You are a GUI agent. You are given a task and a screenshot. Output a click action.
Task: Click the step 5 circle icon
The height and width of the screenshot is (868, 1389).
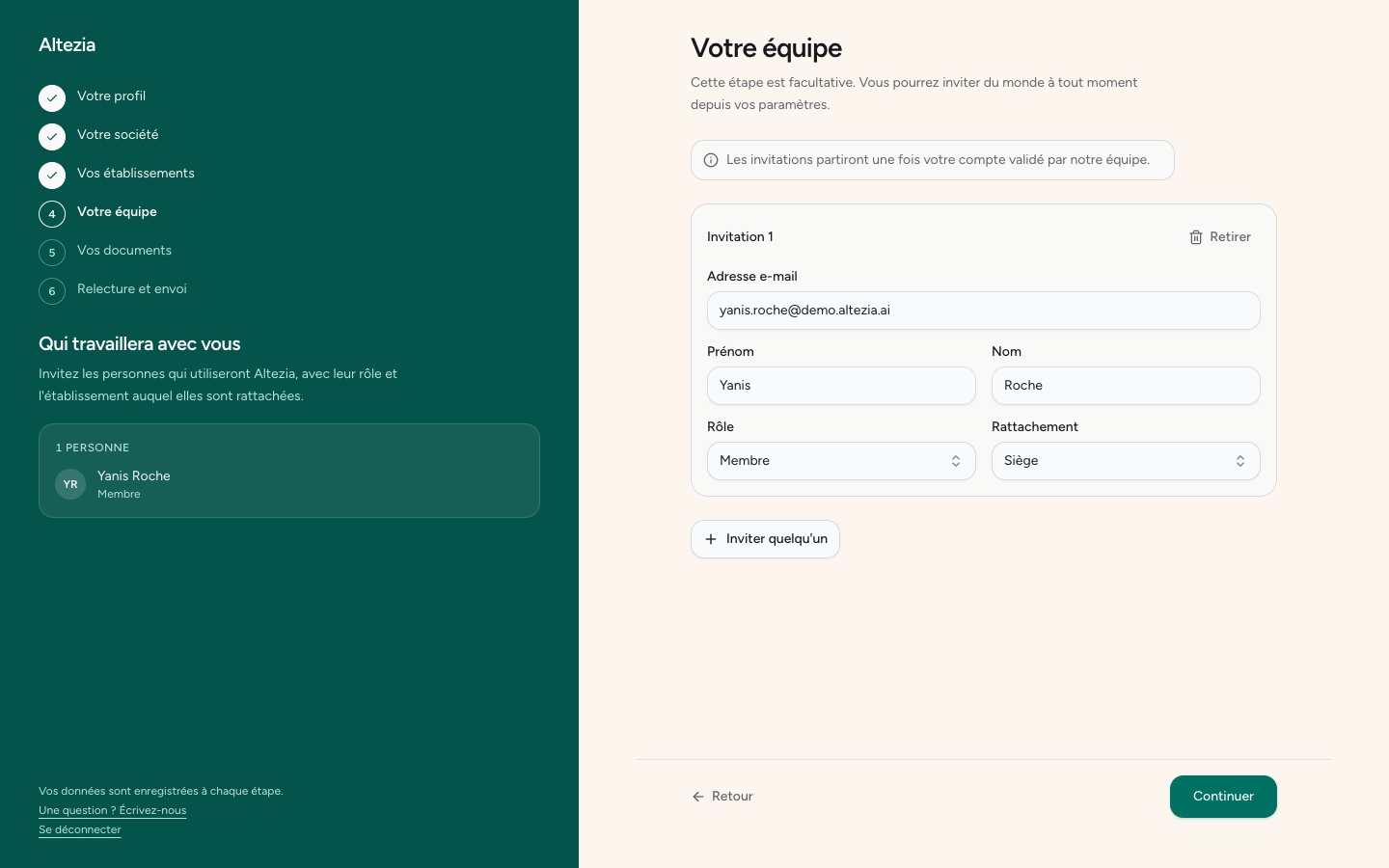coord(52,253)
